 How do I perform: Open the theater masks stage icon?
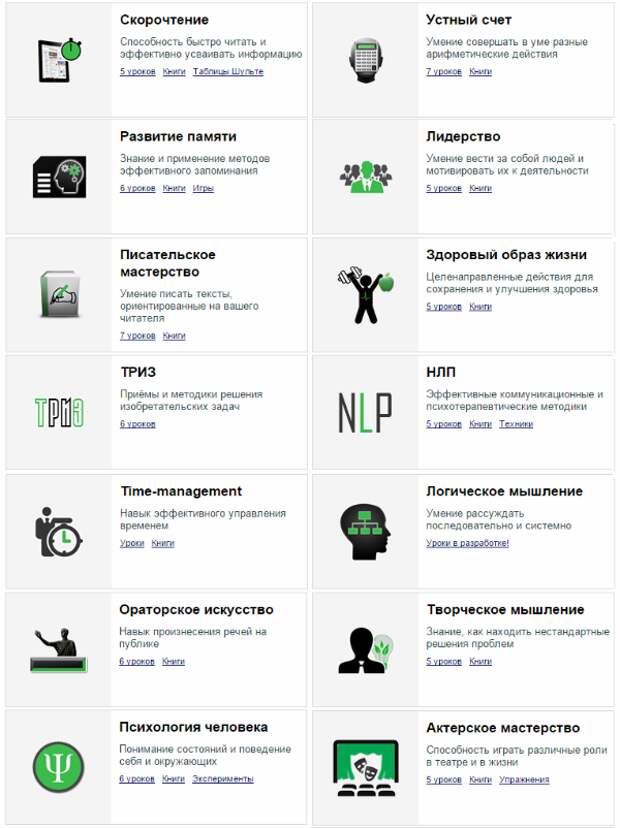[365, 768]
